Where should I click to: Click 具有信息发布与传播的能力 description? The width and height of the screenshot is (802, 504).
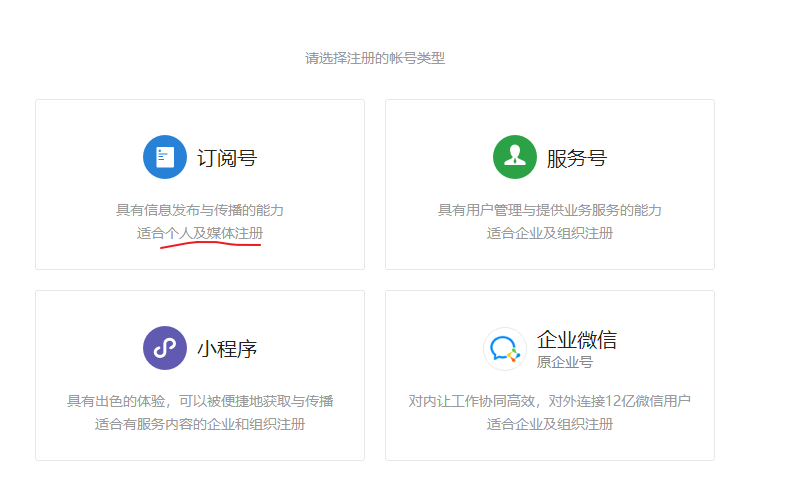click(x=200, y=210)
